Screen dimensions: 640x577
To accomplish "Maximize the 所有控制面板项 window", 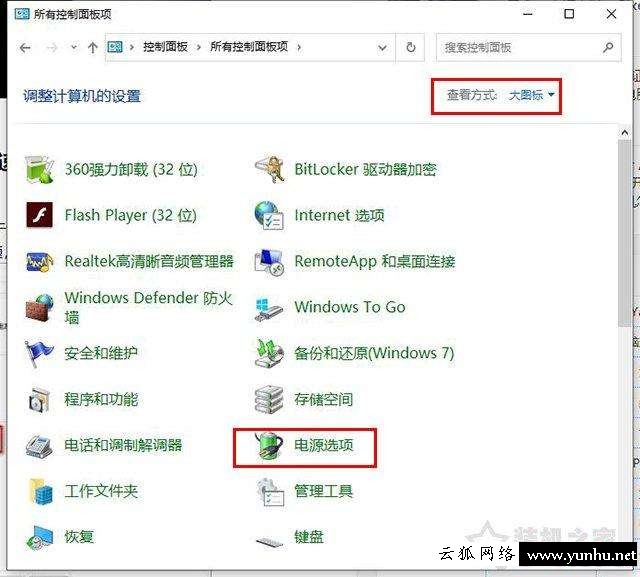I will tap(569, 14).
